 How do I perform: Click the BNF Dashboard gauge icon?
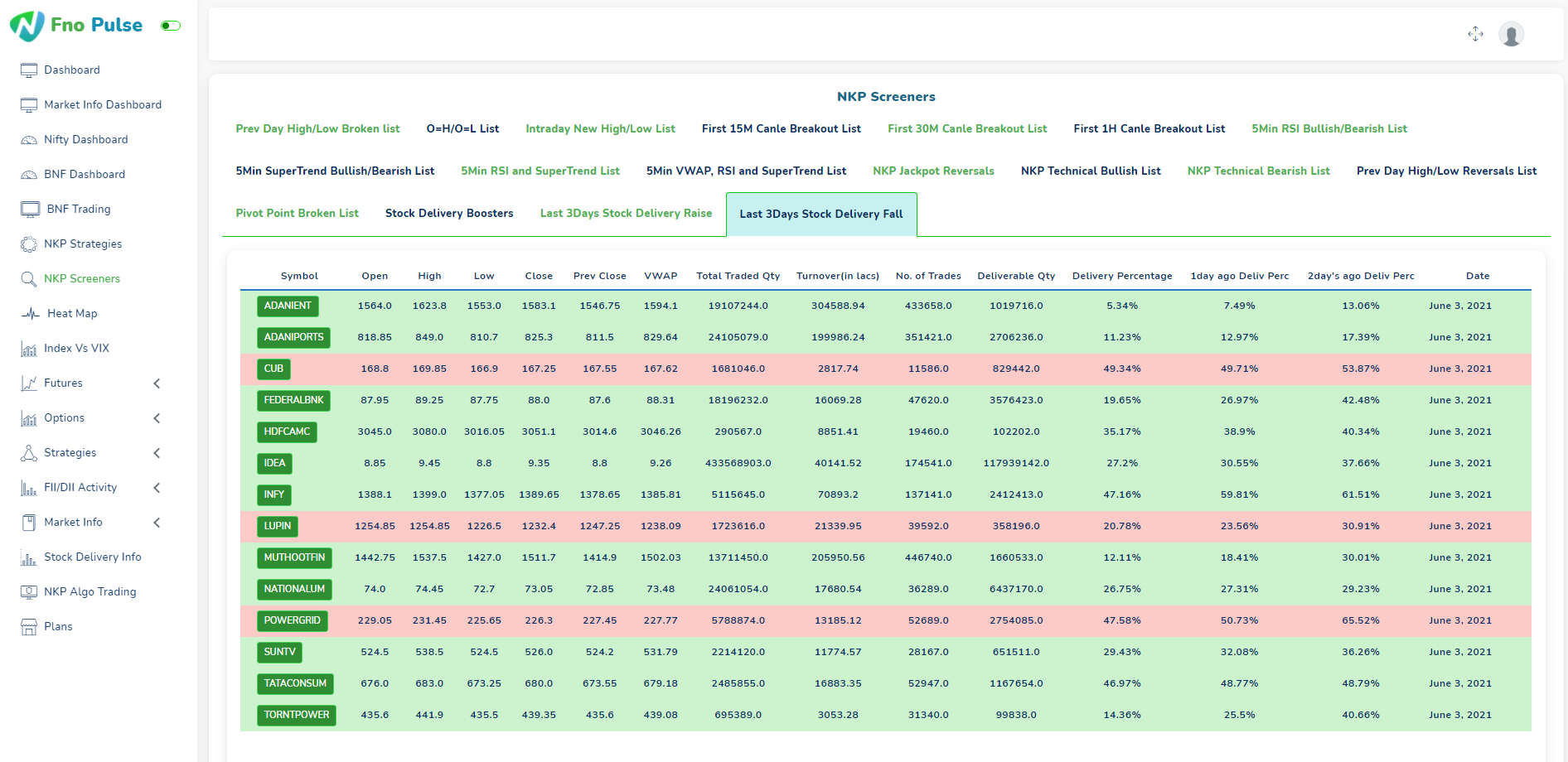(29, 175)
